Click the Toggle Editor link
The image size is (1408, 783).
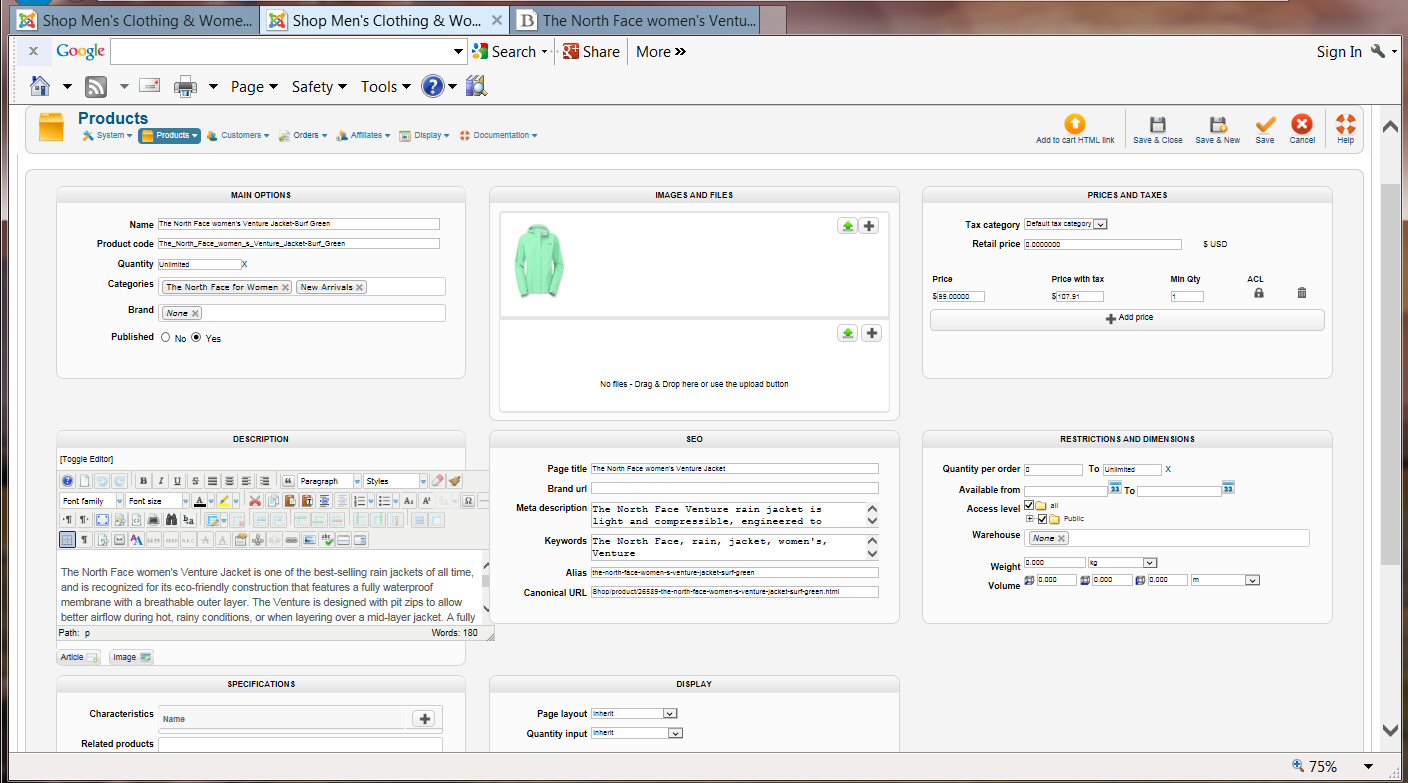[86, 459]
